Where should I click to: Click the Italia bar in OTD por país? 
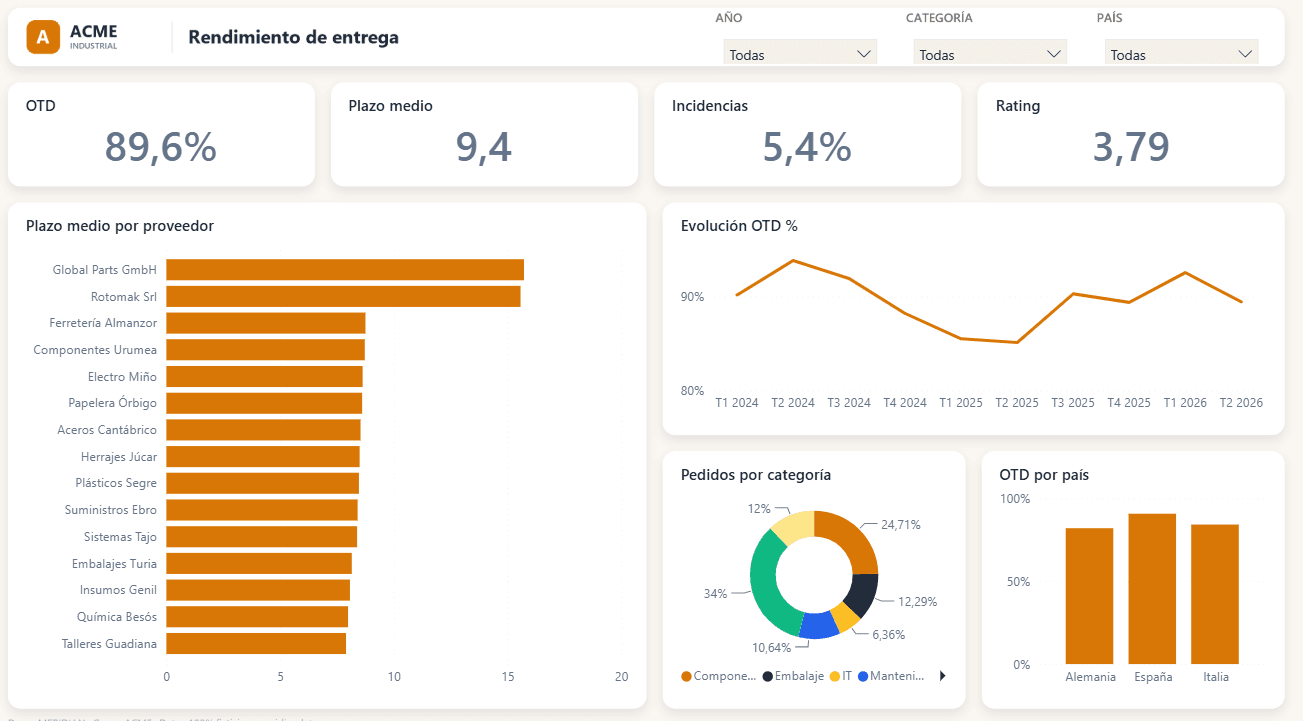coord(1215,594)
